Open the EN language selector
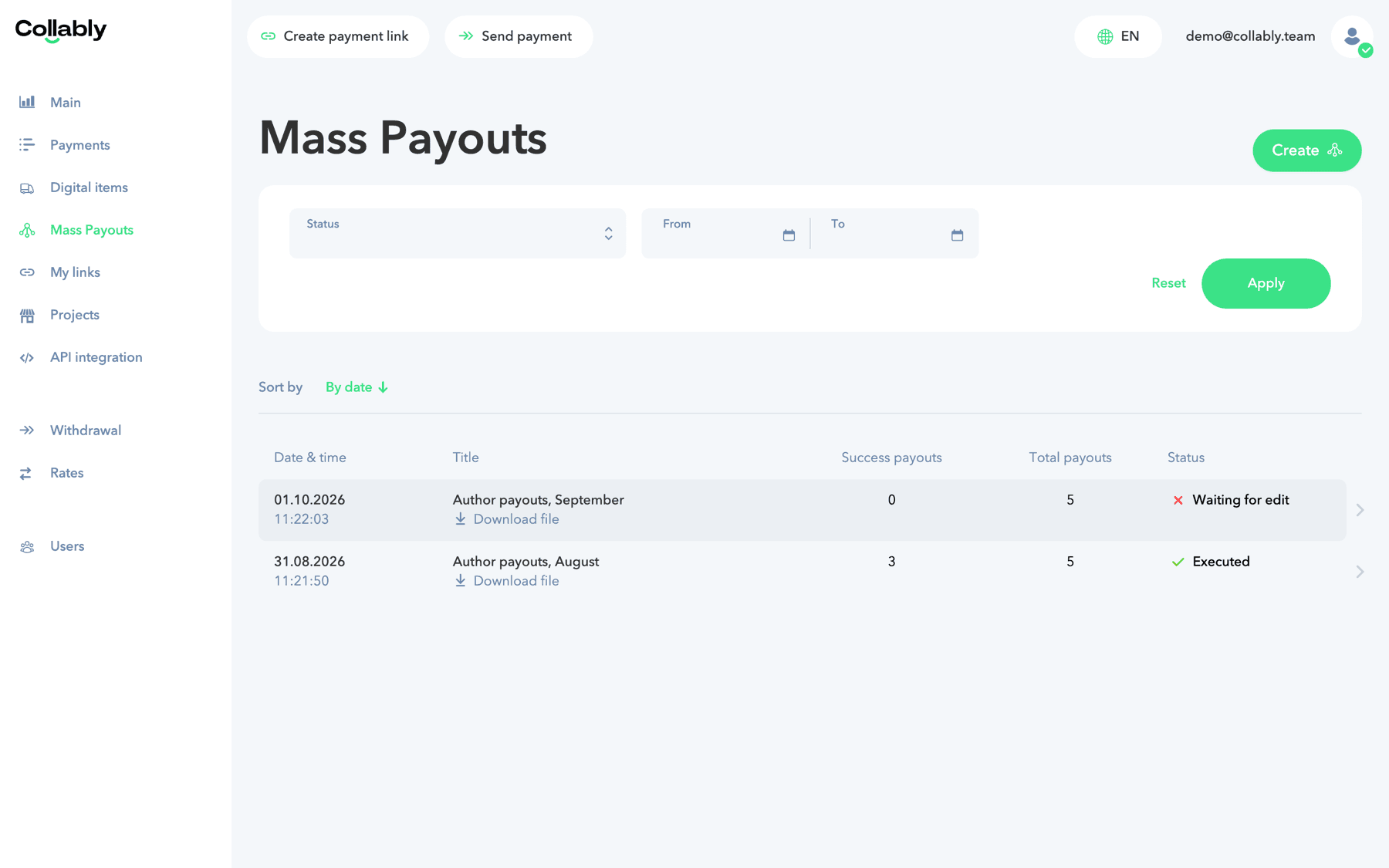 1118,36
